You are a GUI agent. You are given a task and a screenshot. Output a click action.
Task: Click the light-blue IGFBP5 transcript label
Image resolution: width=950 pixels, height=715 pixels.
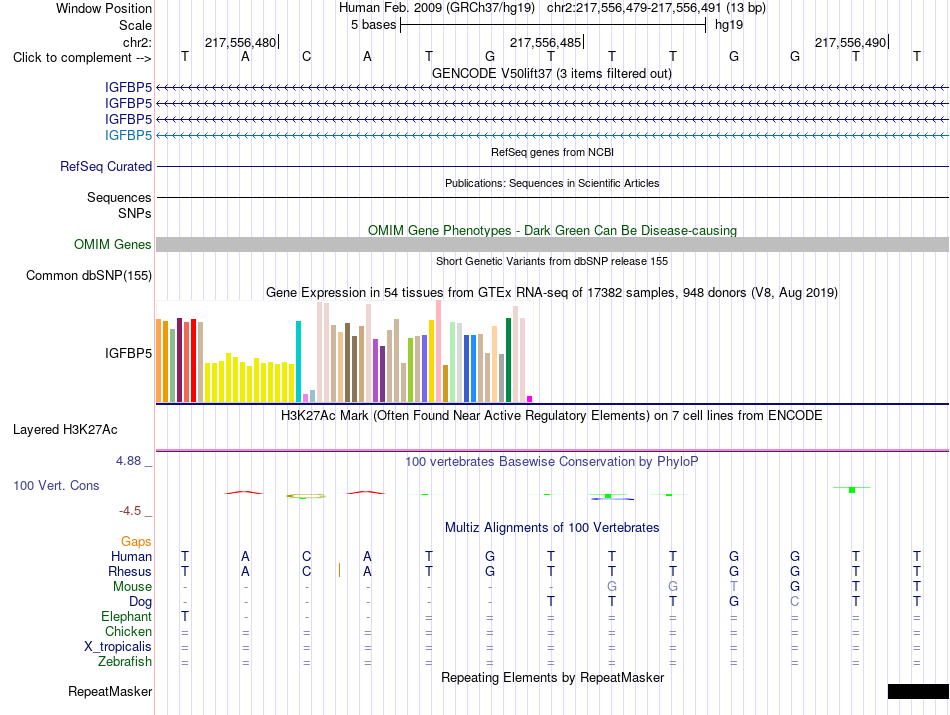[x=128, y=135]
